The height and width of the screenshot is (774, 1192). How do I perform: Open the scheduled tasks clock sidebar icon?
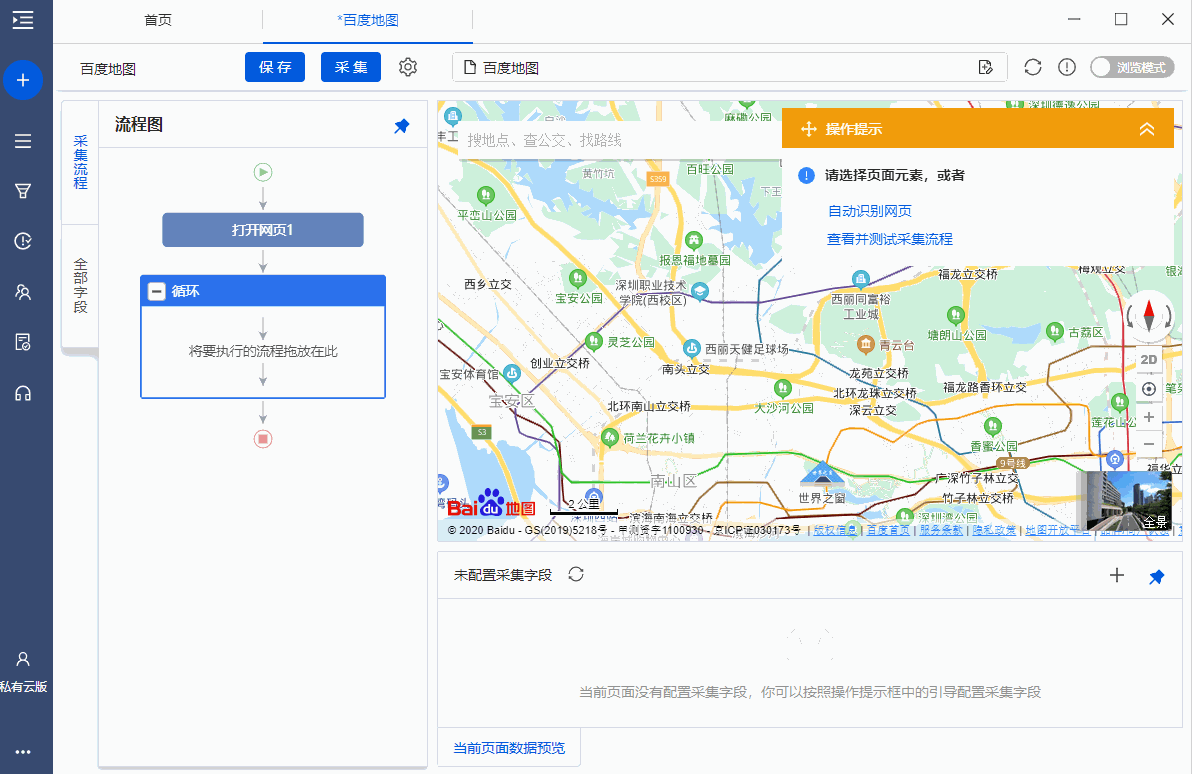click(x=23, y=241)
